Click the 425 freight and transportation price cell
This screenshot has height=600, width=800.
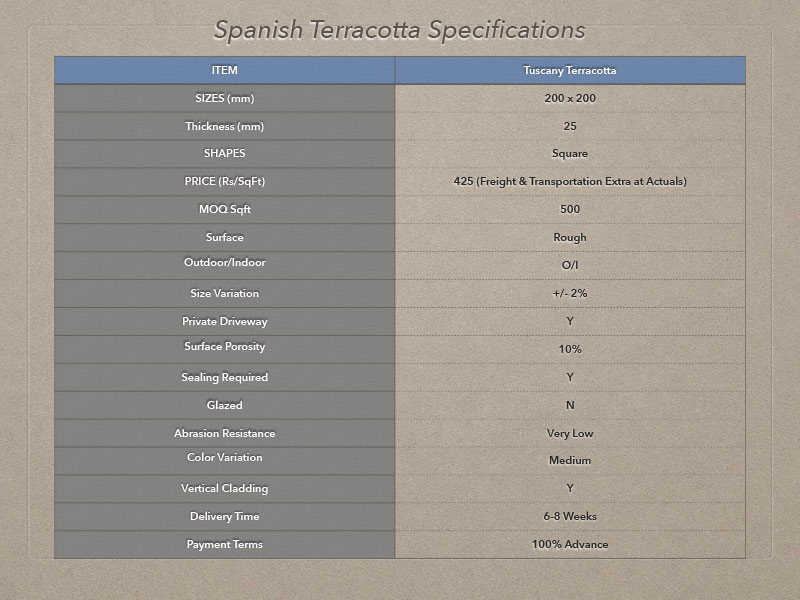[x=570, y=182]
